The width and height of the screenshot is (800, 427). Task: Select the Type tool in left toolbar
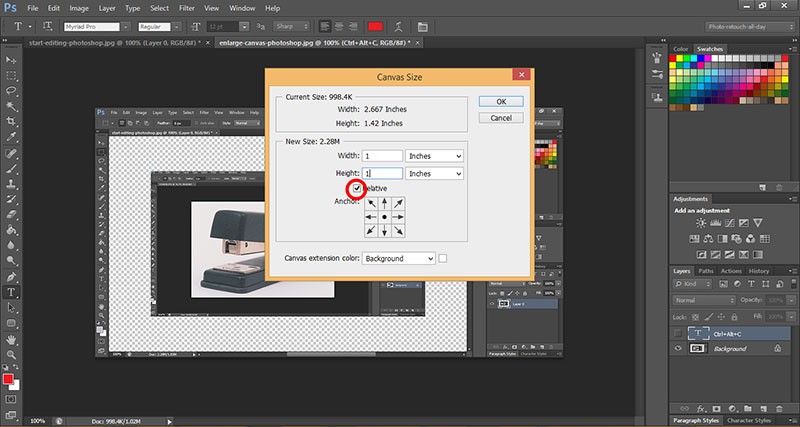(11, 292)
